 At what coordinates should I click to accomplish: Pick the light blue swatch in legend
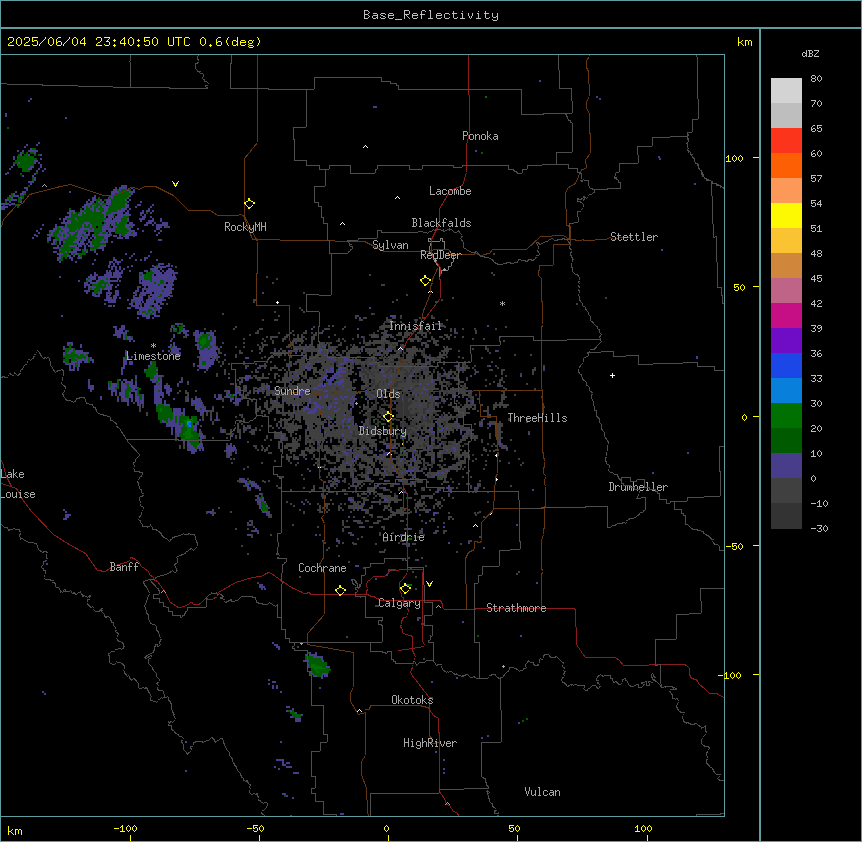click(x=786, y=390)
